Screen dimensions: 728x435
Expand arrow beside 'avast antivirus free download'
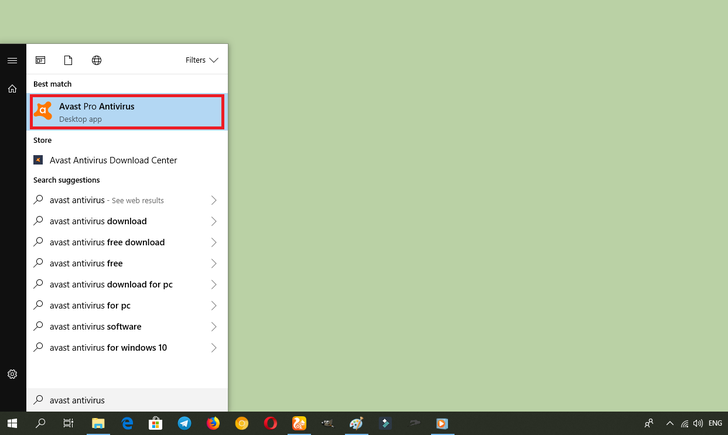(x=214, y=242)
